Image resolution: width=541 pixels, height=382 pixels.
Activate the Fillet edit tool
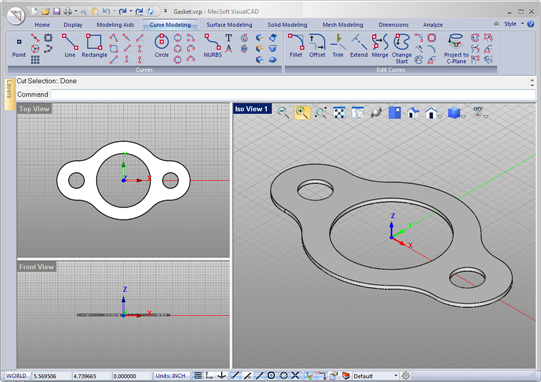(x=296, y=46)
